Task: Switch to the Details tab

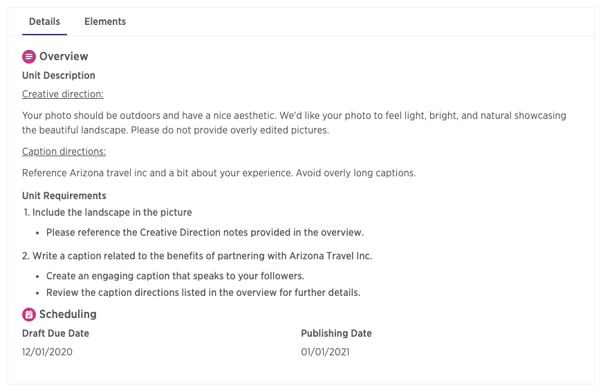Action: (44, 22)
